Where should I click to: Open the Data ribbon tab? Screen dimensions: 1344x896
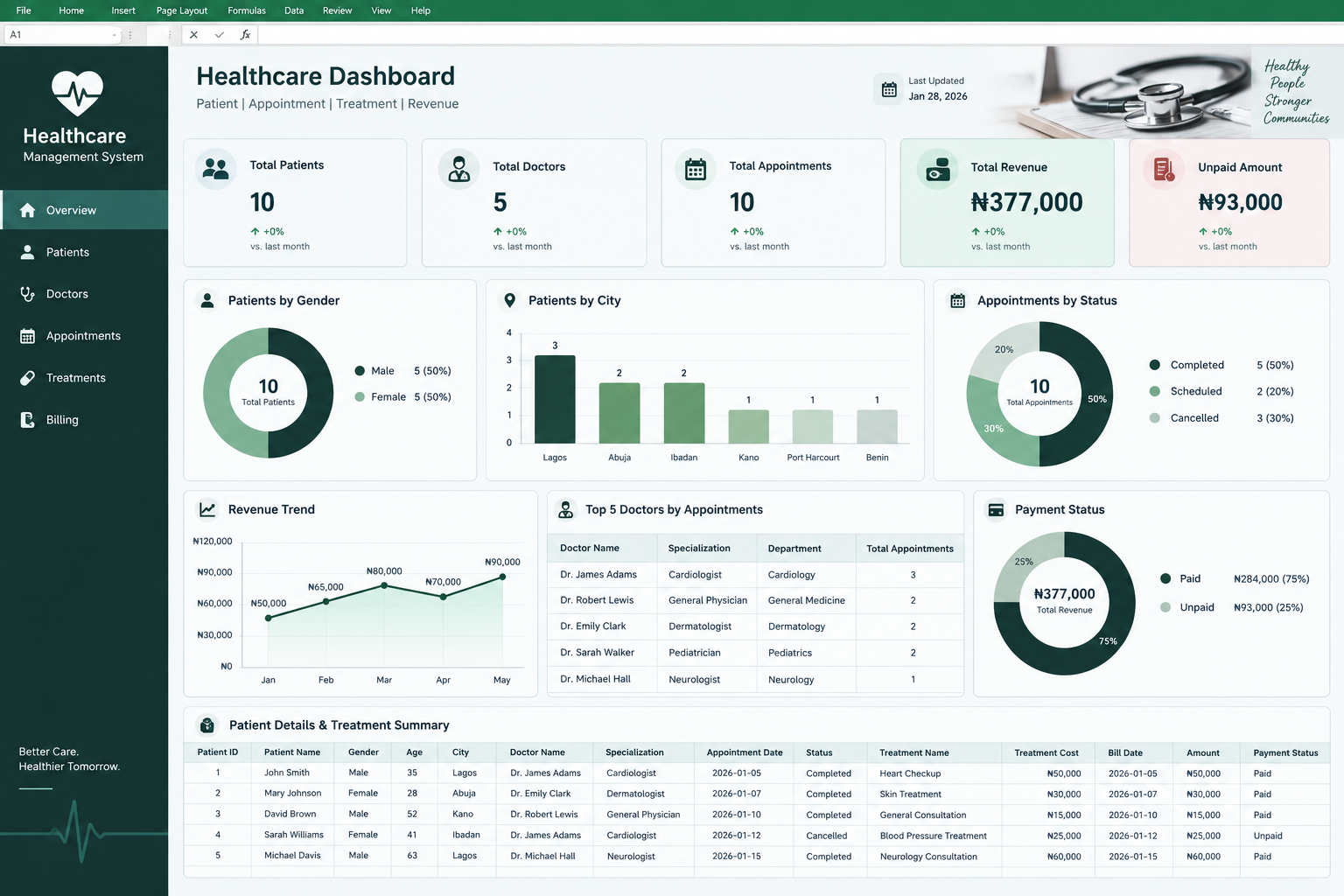(x=294, y=10)
